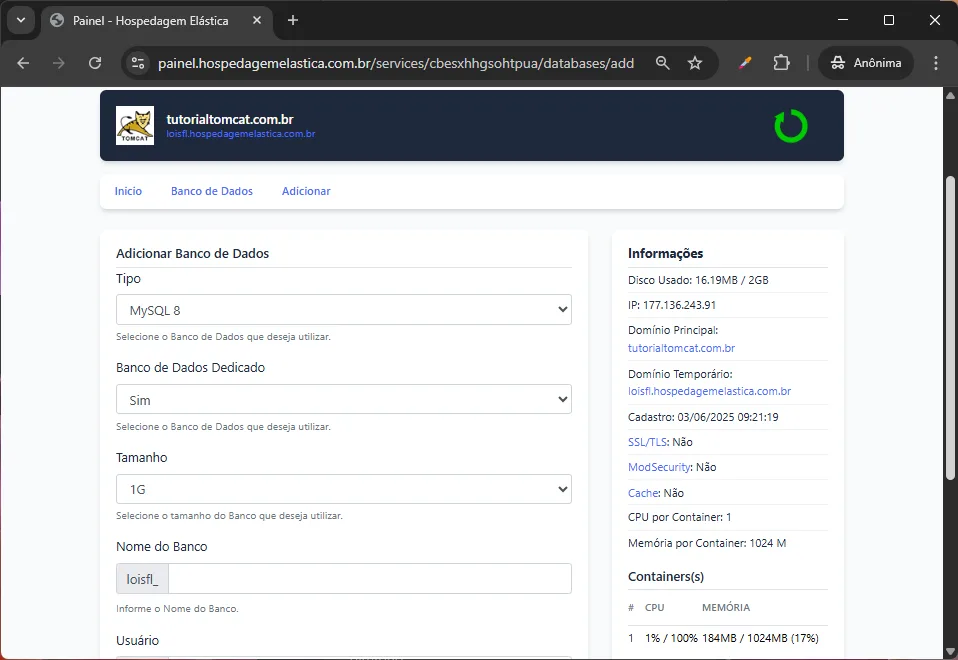The width and height of the screenshot is (958, 660).
Task: Click the SSL/TLS link
Action: click(647, 442)
